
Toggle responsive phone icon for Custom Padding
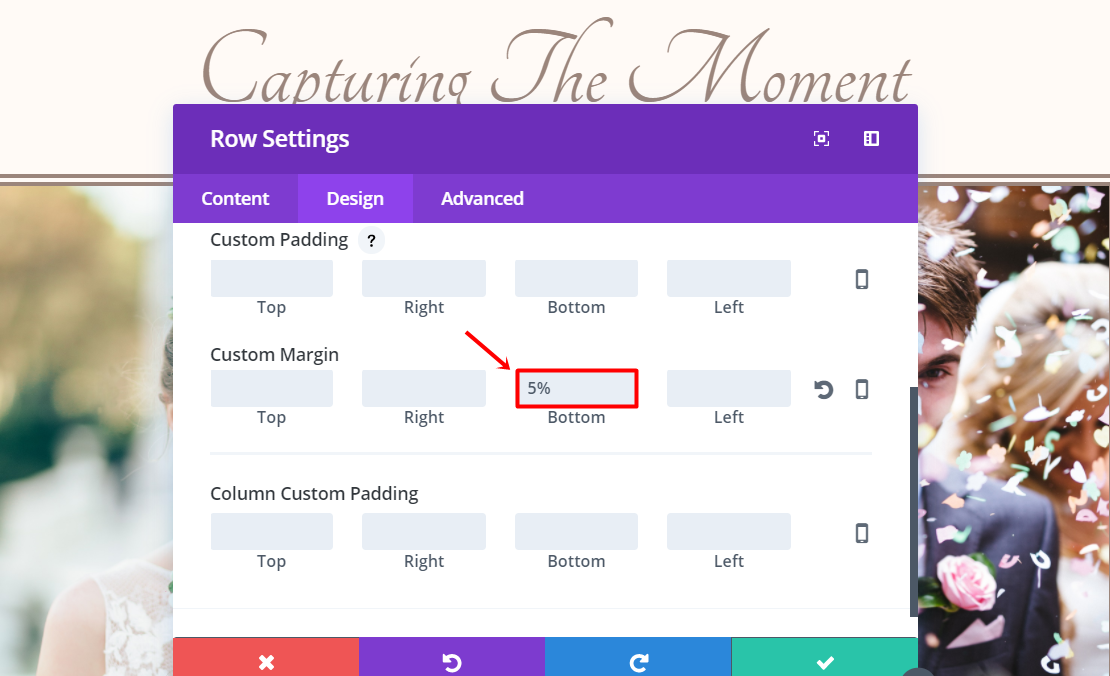(862, 279)
